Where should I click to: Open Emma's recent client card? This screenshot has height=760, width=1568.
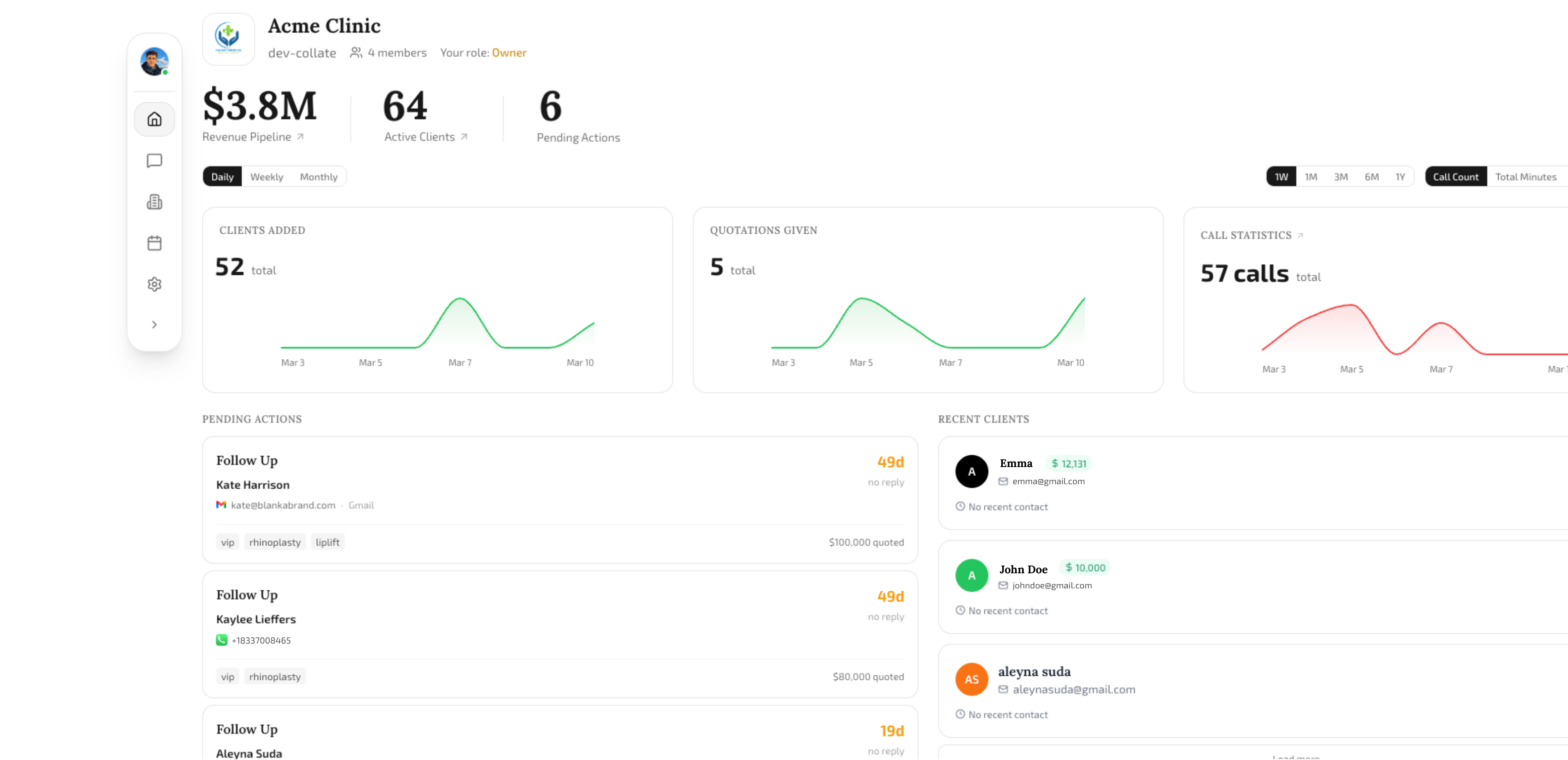coord(1254,482)
